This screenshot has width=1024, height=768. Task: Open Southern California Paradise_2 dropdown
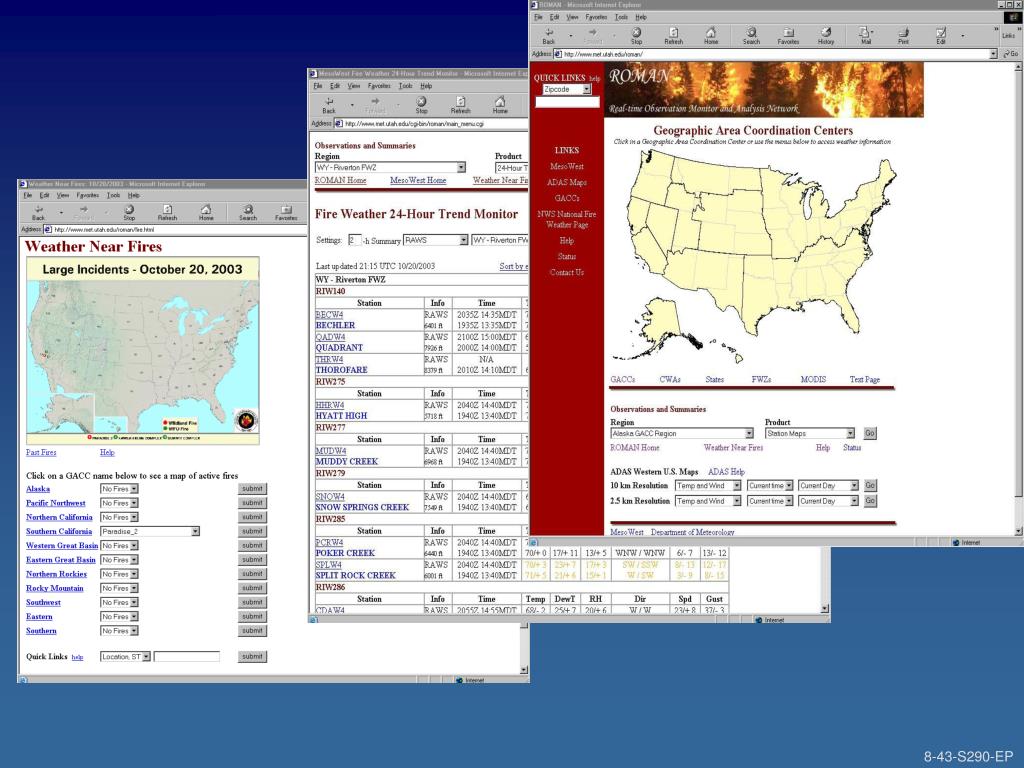pos(195,532)
